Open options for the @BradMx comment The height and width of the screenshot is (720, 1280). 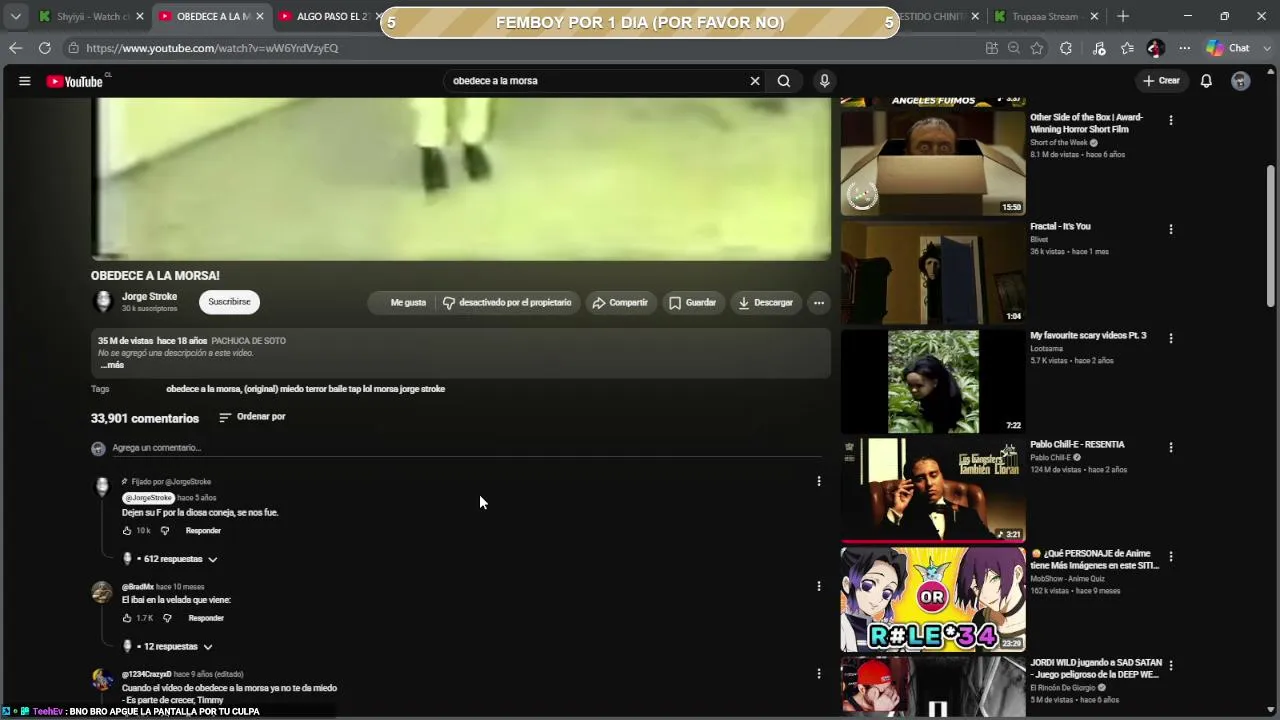819,586
